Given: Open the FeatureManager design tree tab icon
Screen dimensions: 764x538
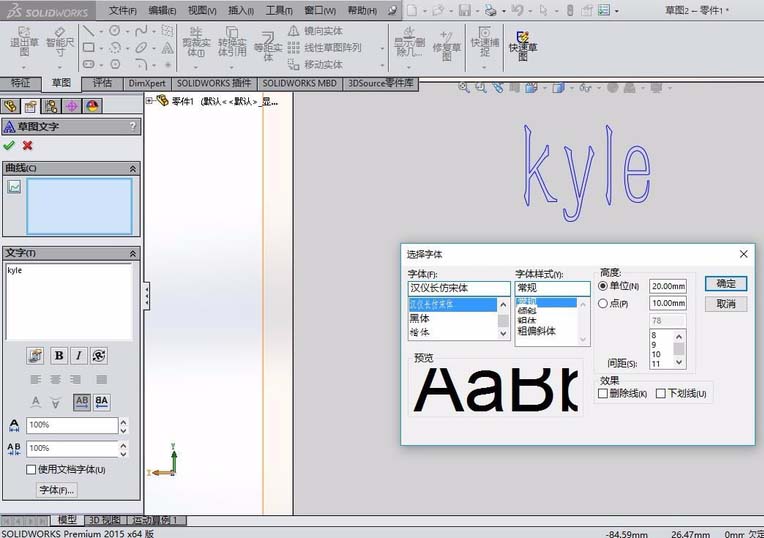Looking at the screenshot, I should [x=10, y=106].
